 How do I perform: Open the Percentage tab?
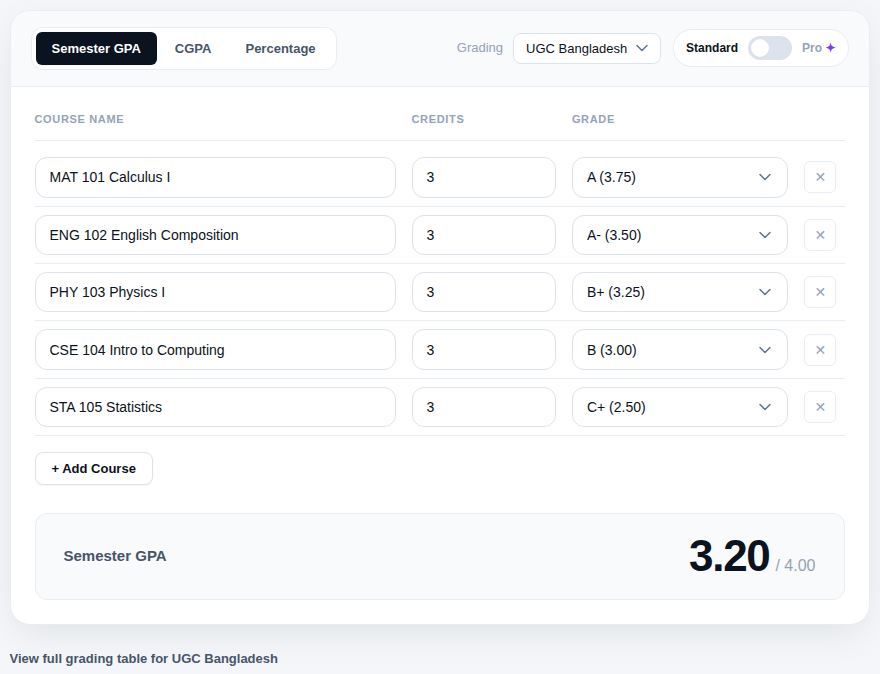280,49
